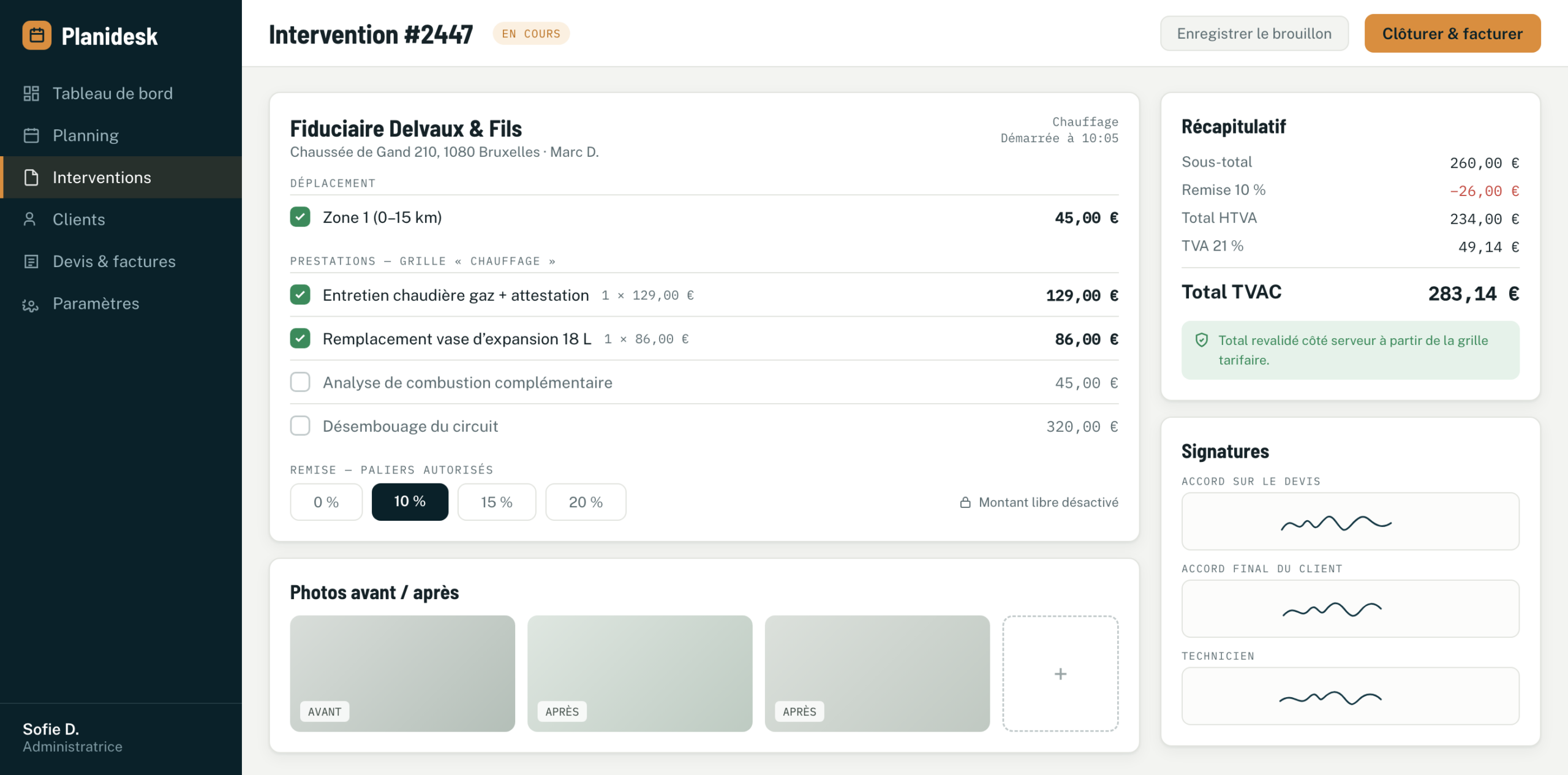Click Clôturer & facturer button

(1452, 34)
